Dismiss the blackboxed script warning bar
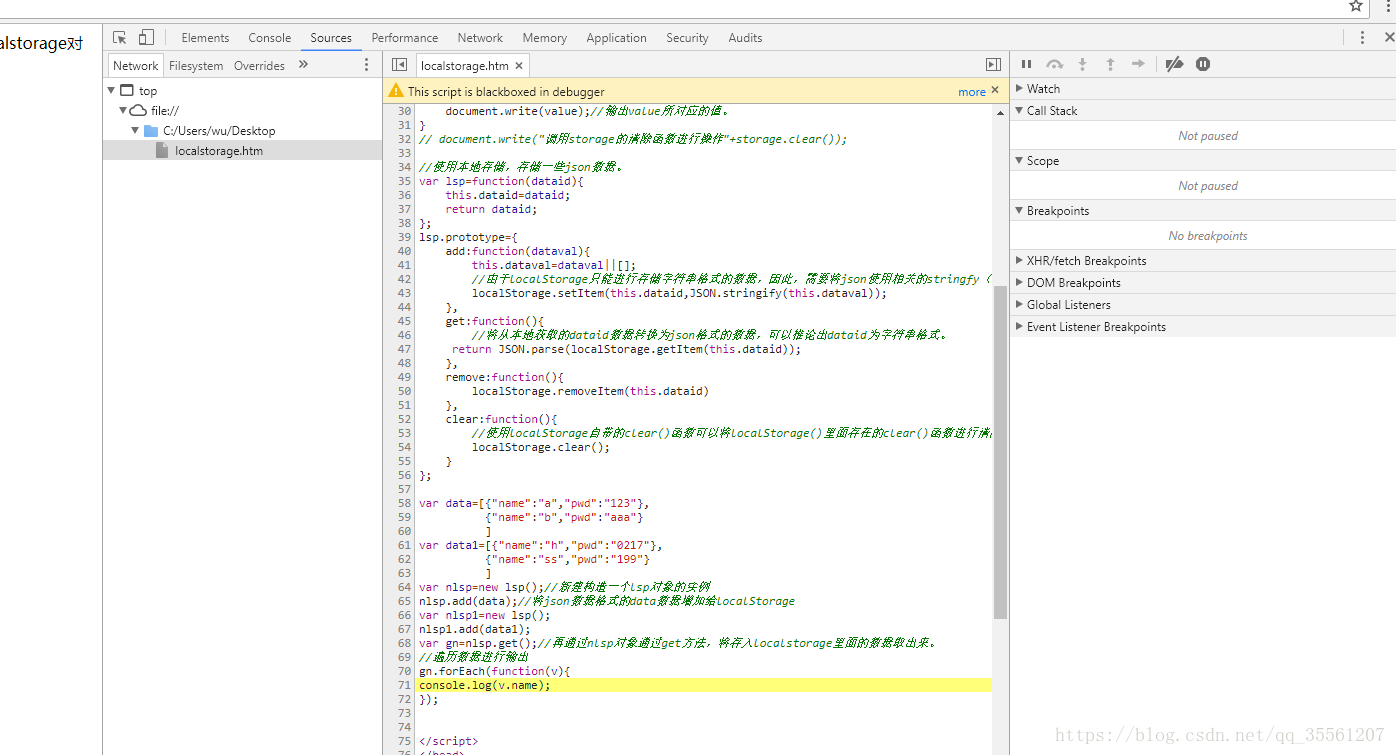1396x755 pixels. point(995,90)
